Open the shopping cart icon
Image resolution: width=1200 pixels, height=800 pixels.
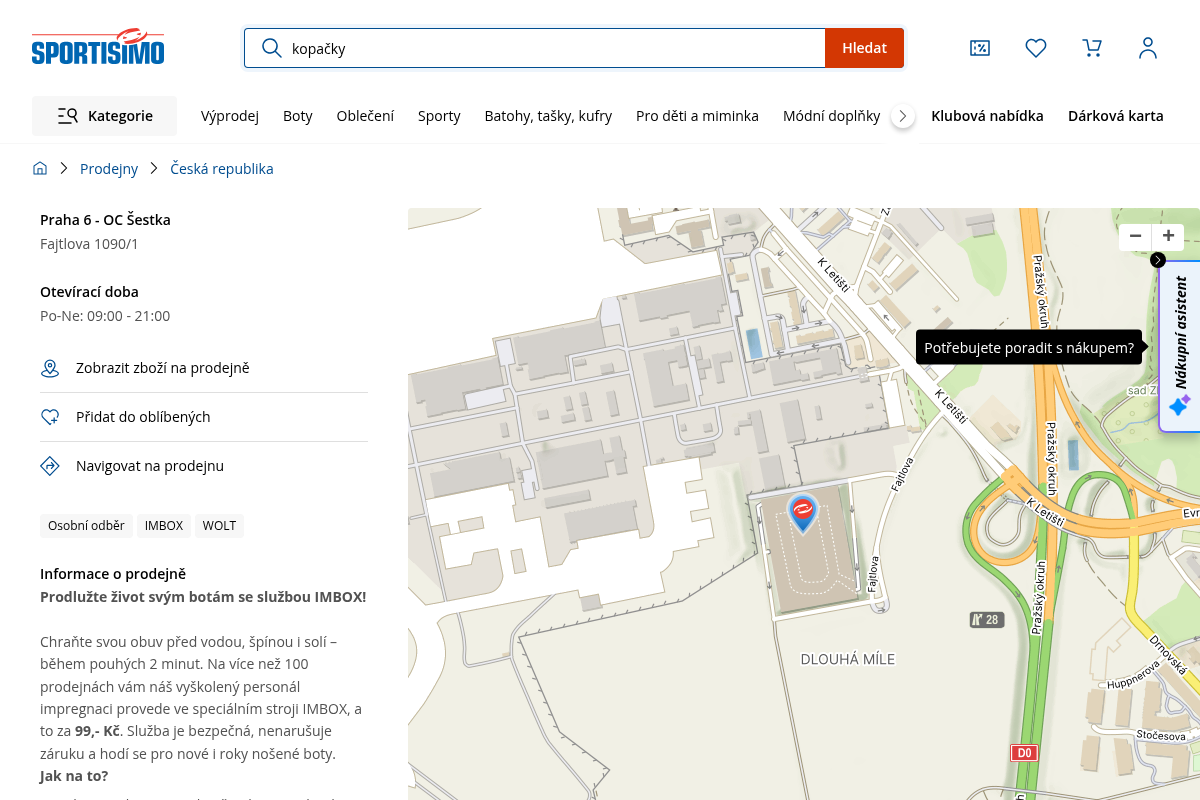(1092, 48)
